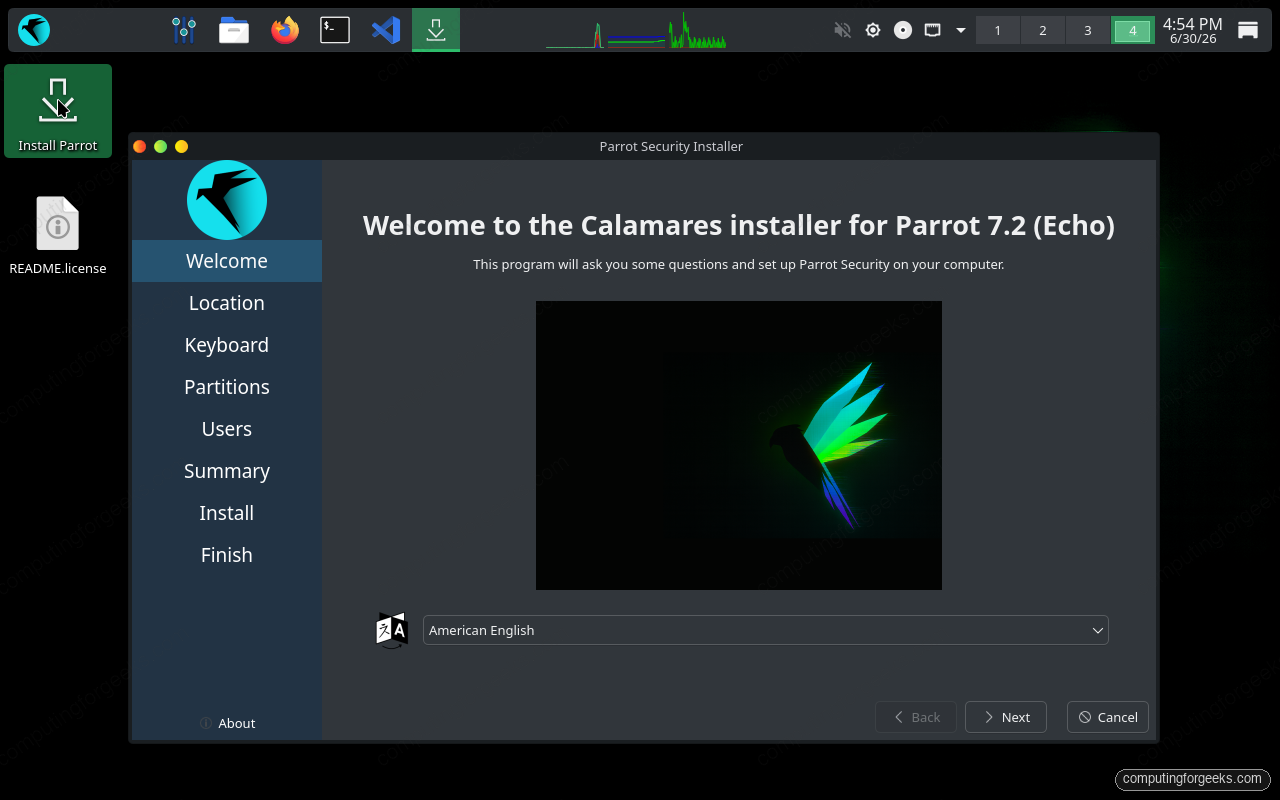Switch to virtual desktop 2
The width and height of the screenshot is (1280, 800).
click(1043, 30)
